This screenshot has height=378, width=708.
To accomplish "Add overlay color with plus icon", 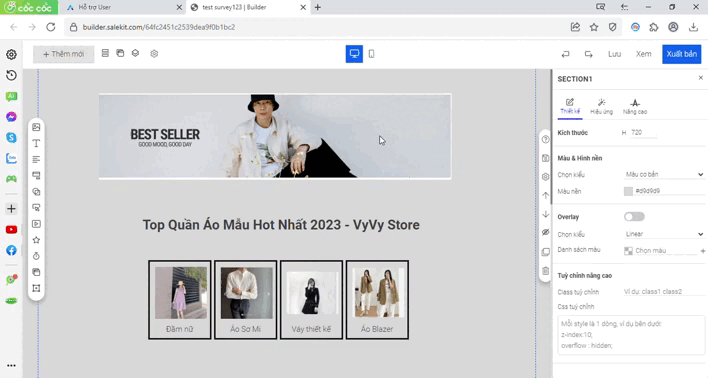I will tap(703, 251).
